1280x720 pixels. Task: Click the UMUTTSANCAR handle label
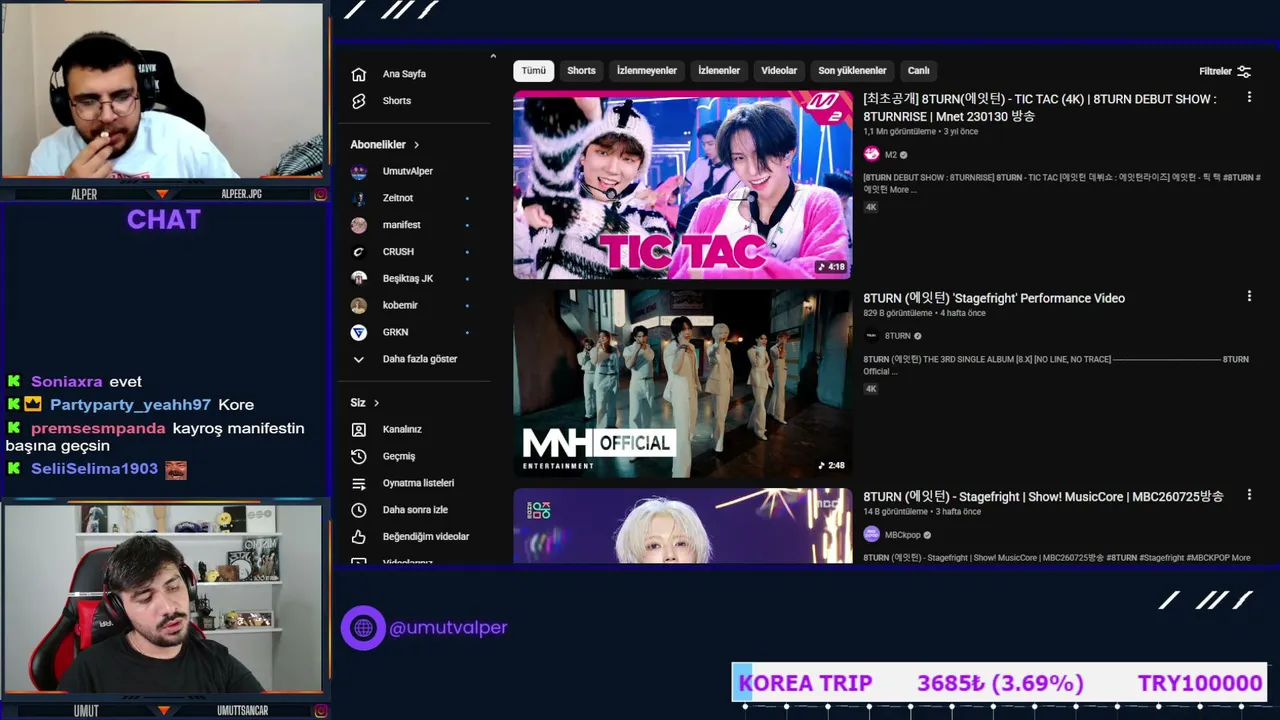pos(243,711)
